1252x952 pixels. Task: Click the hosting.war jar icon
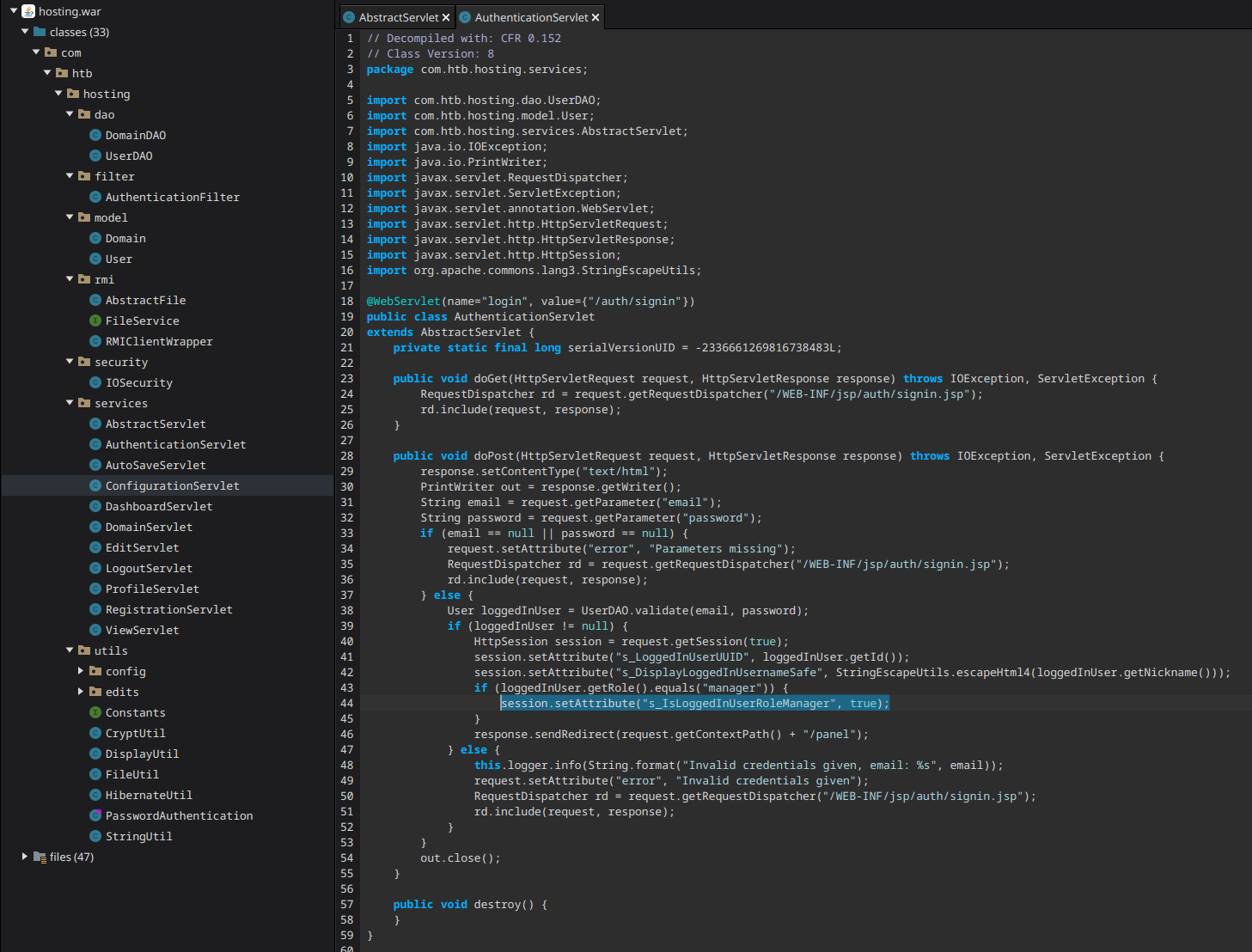coord(28,11)
